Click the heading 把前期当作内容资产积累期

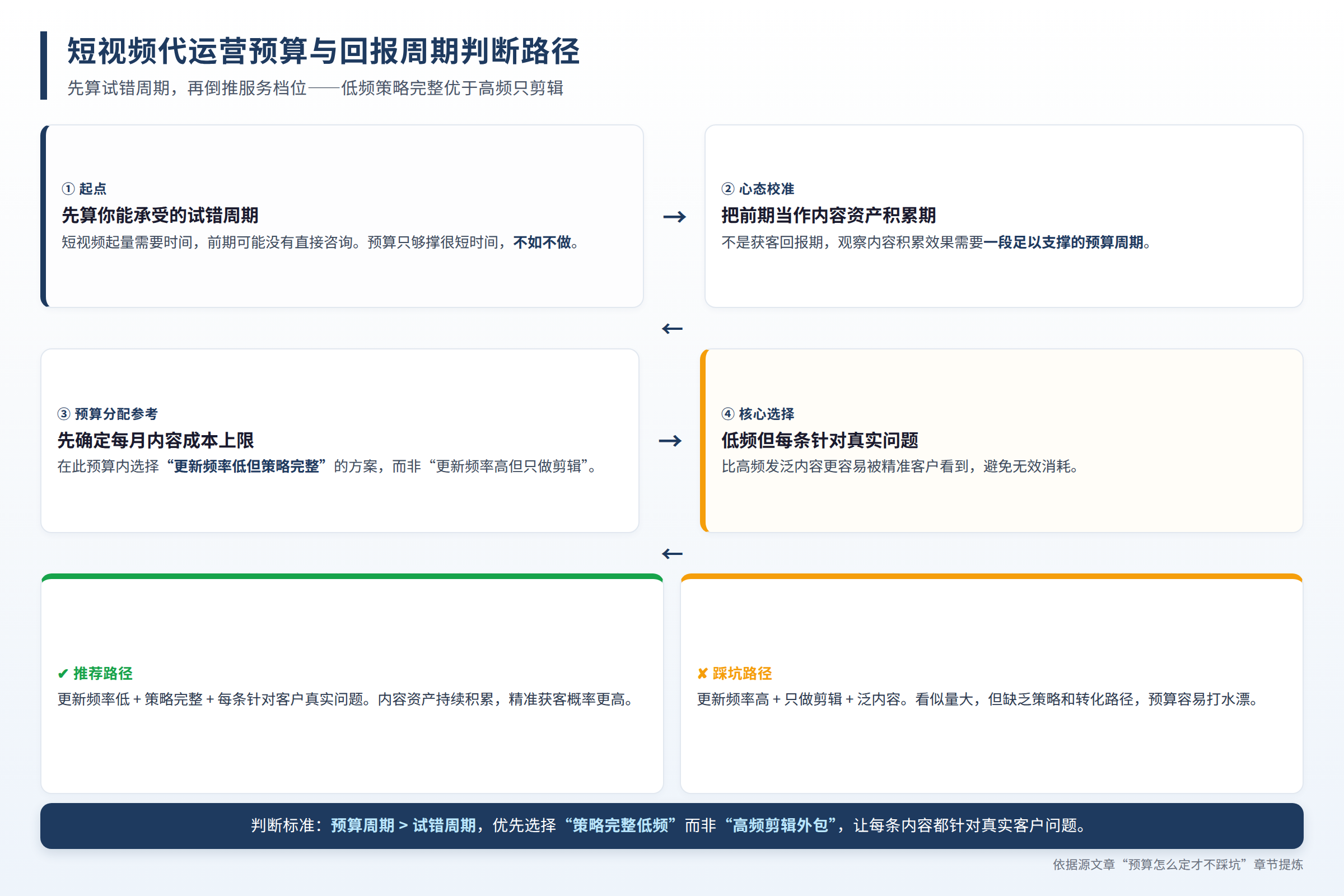point(829,216)
